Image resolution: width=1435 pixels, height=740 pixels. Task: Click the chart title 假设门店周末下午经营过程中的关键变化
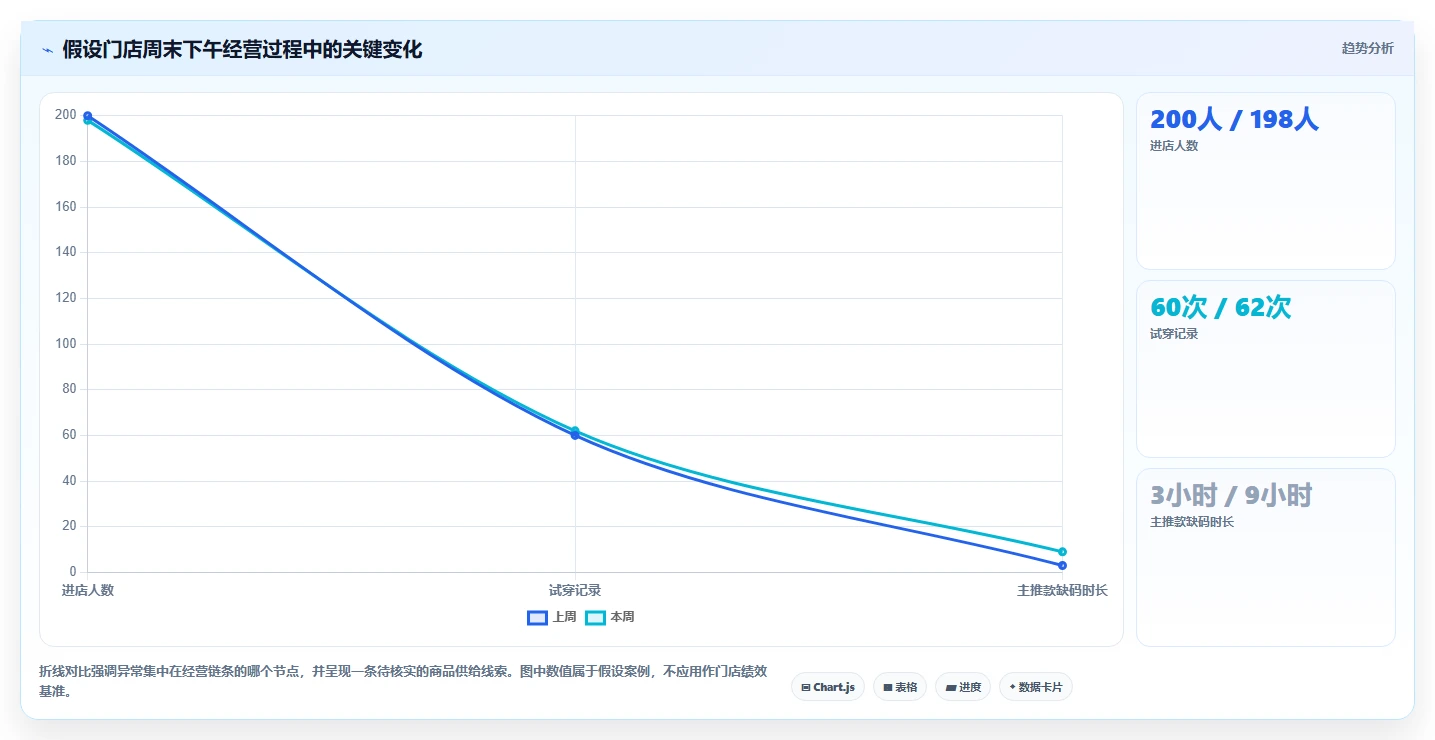coord(242,49)
